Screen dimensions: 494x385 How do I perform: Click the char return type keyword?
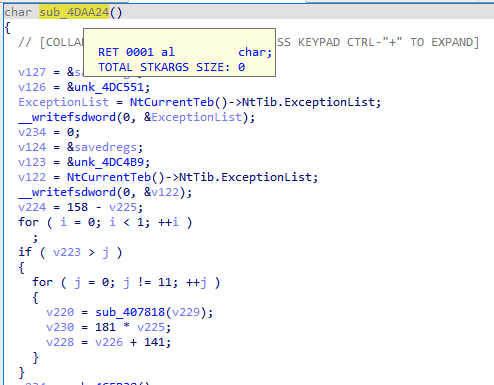[18, 12]
